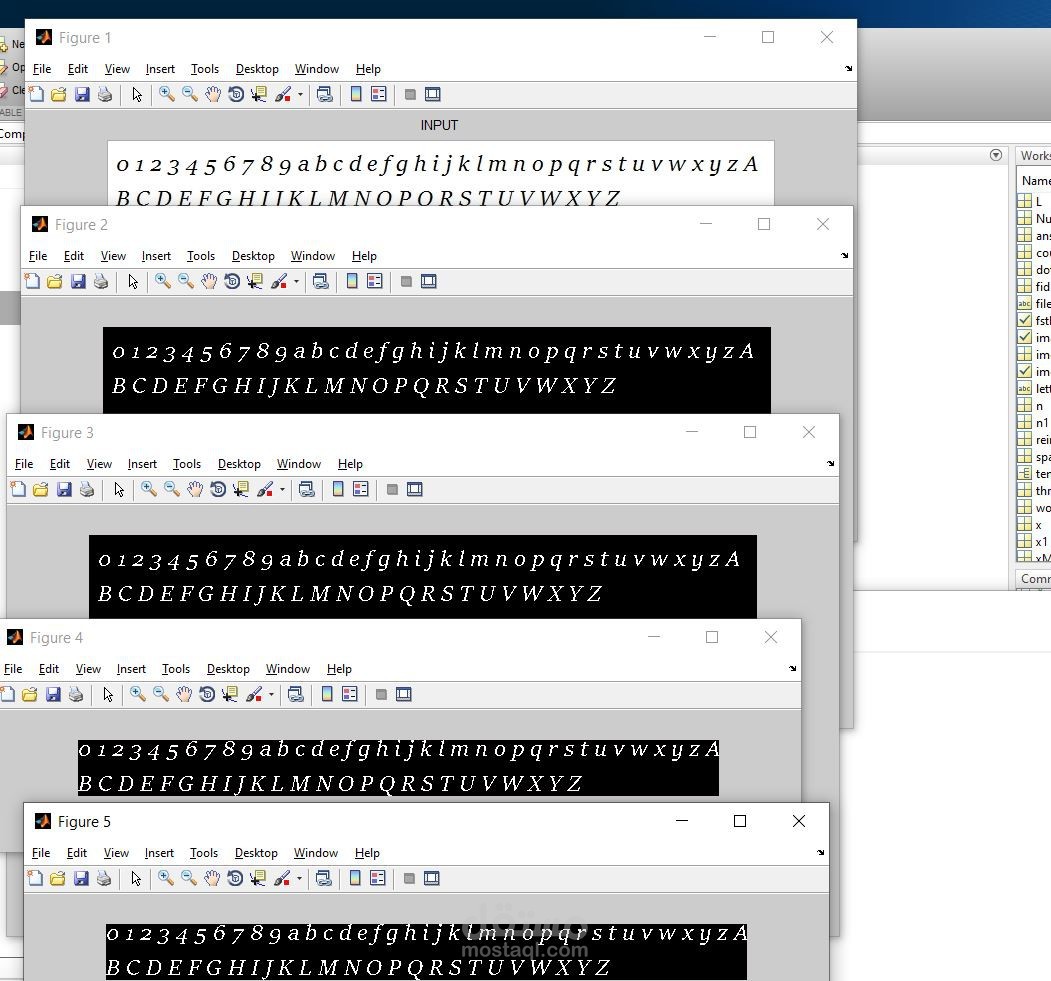Click Dock Figure arrow in Figure 1 menubar
The width and height of the screenshot is (1051, 981).
(848, 69)
